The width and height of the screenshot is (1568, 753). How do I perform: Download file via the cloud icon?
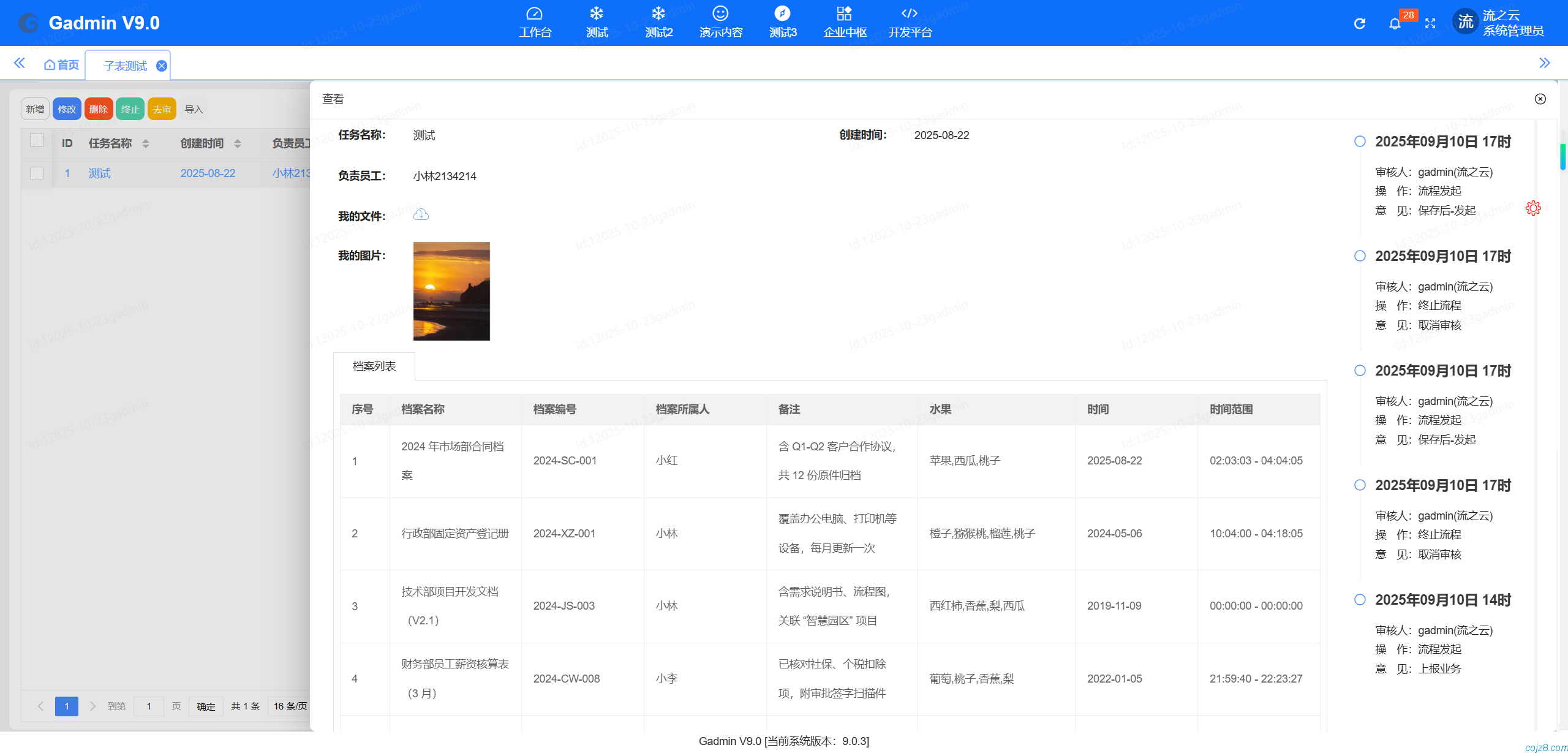(421, 215)
